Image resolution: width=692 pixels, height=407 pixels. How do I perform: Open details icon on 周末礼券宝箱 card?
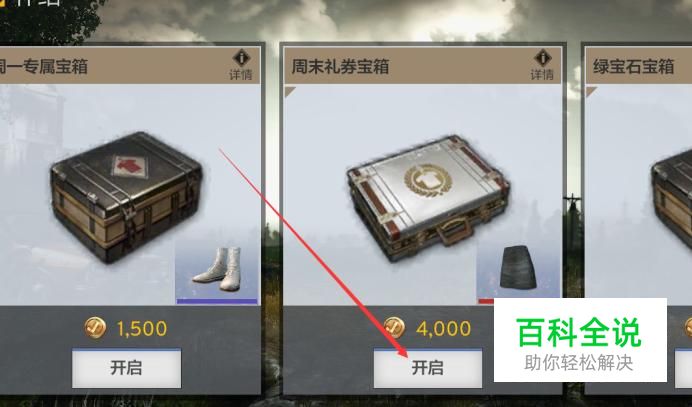tap(542, 58)
